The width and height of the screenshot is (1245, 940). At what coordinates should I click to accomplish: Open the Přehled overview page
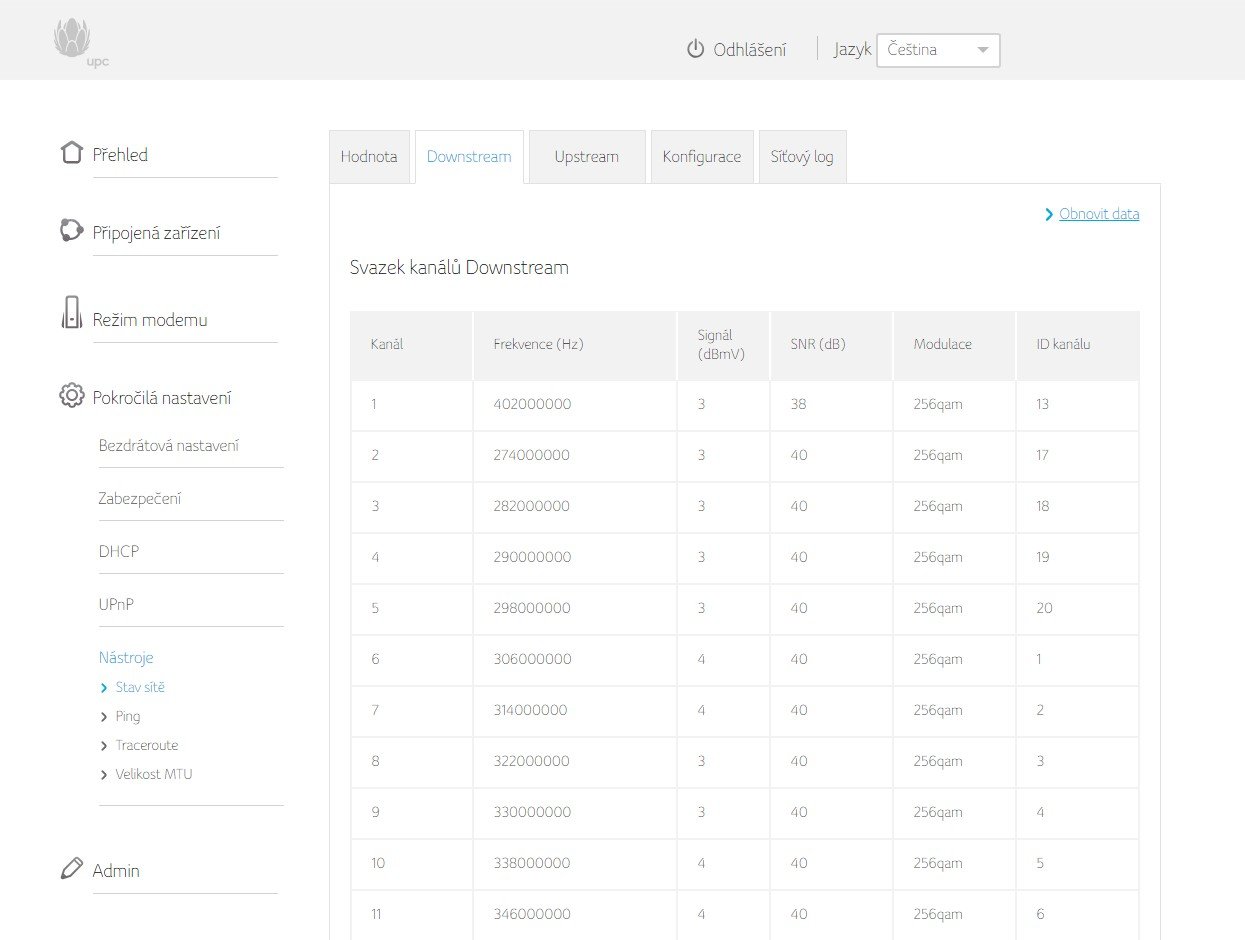coord(120,155)
